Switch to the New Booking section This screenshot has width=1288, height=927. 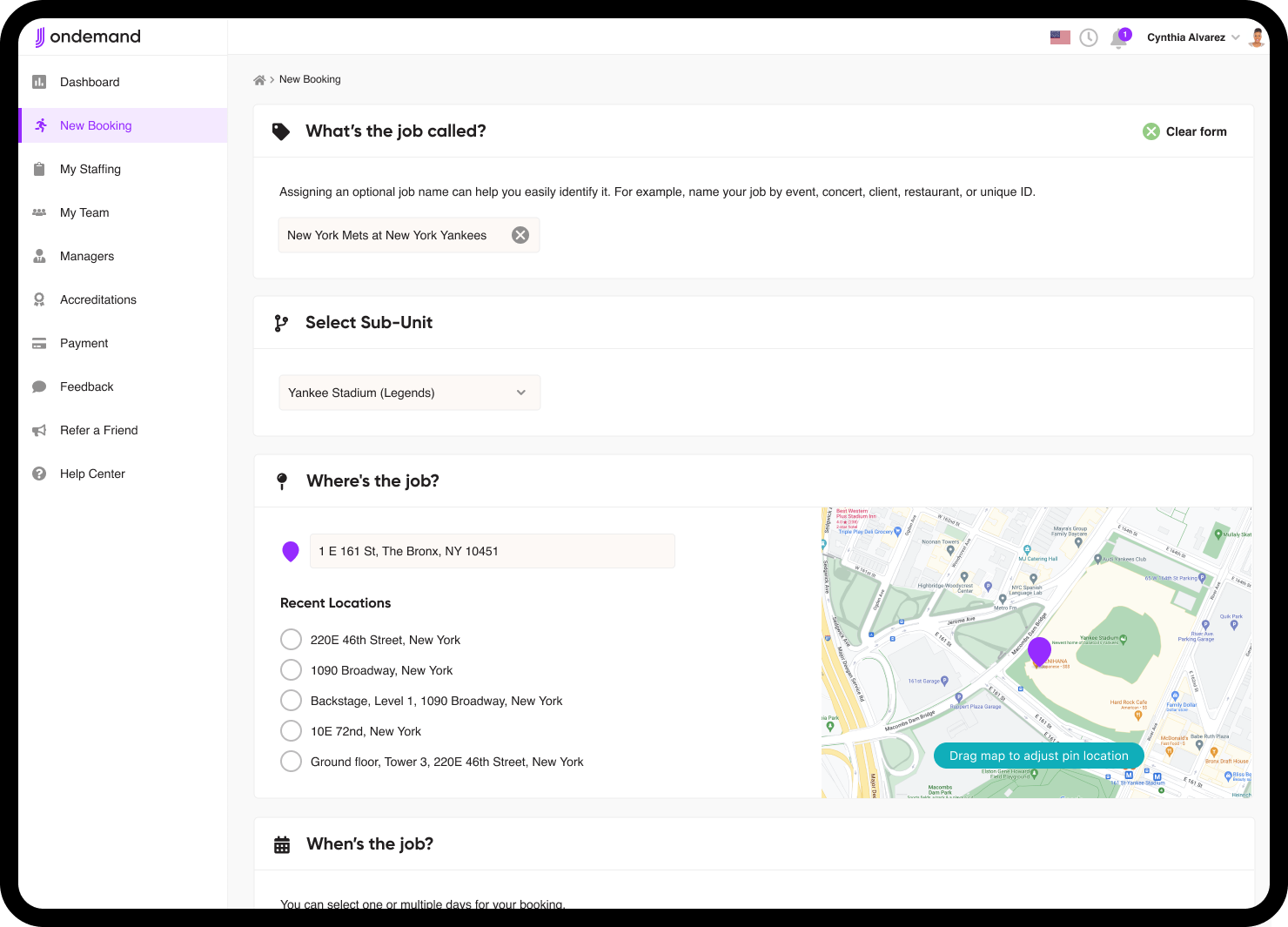pos(96,125)
